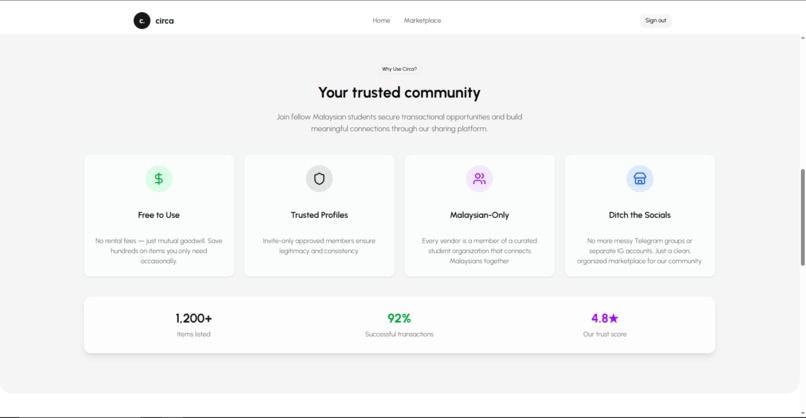Click the green dollar sign icon
Image resolution: width=806 pixels, height=418 pixels.
(159, 178)
